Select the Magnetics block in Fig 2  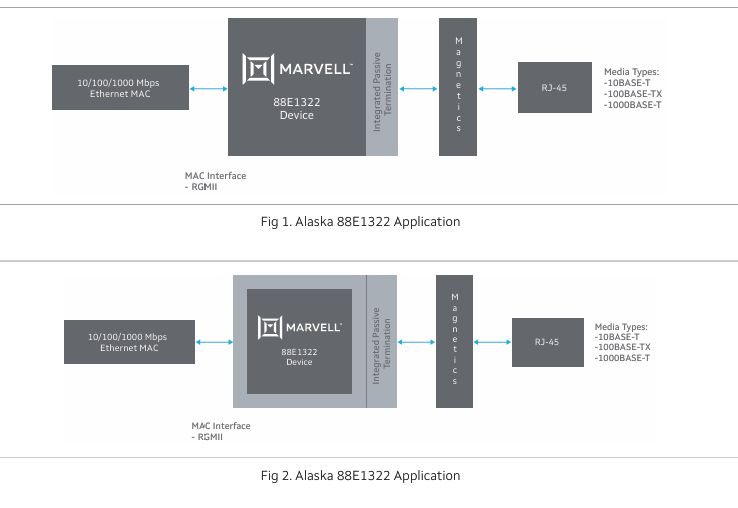454,341
